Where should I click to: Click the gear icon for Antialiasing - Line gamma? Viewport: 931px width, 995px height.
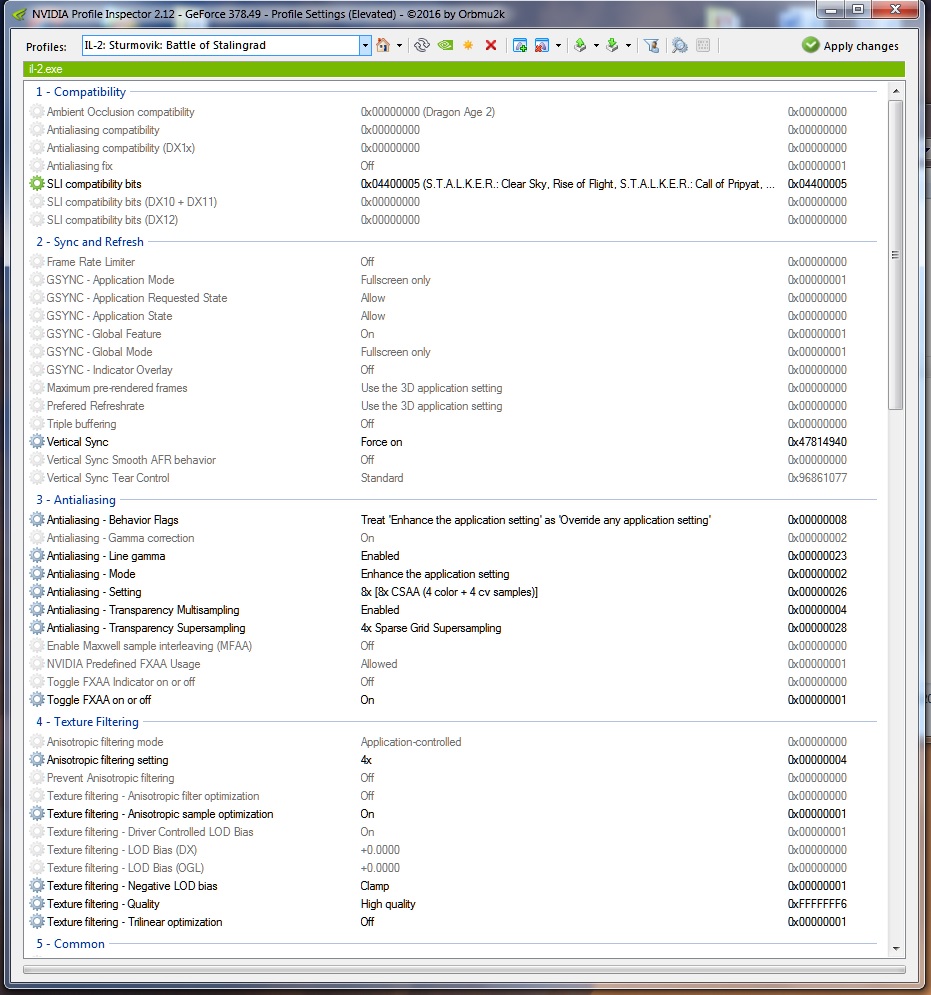(37, 556)
